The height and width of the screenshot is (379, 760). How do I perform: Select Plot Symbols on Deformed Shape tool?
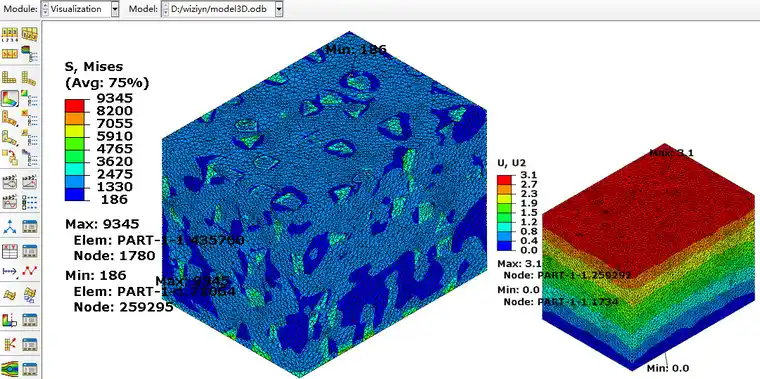click(10, 119)
